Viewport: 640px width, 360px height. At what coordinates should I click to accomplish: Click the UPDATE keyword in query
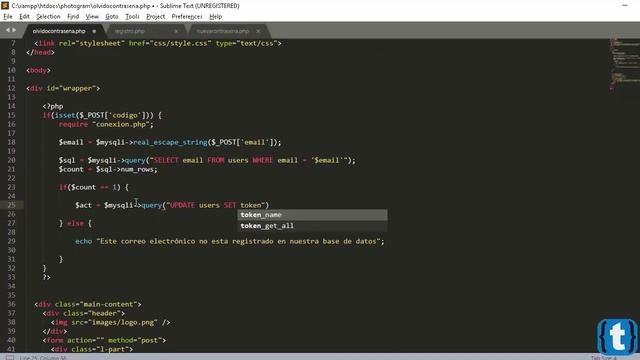point(182,205)
